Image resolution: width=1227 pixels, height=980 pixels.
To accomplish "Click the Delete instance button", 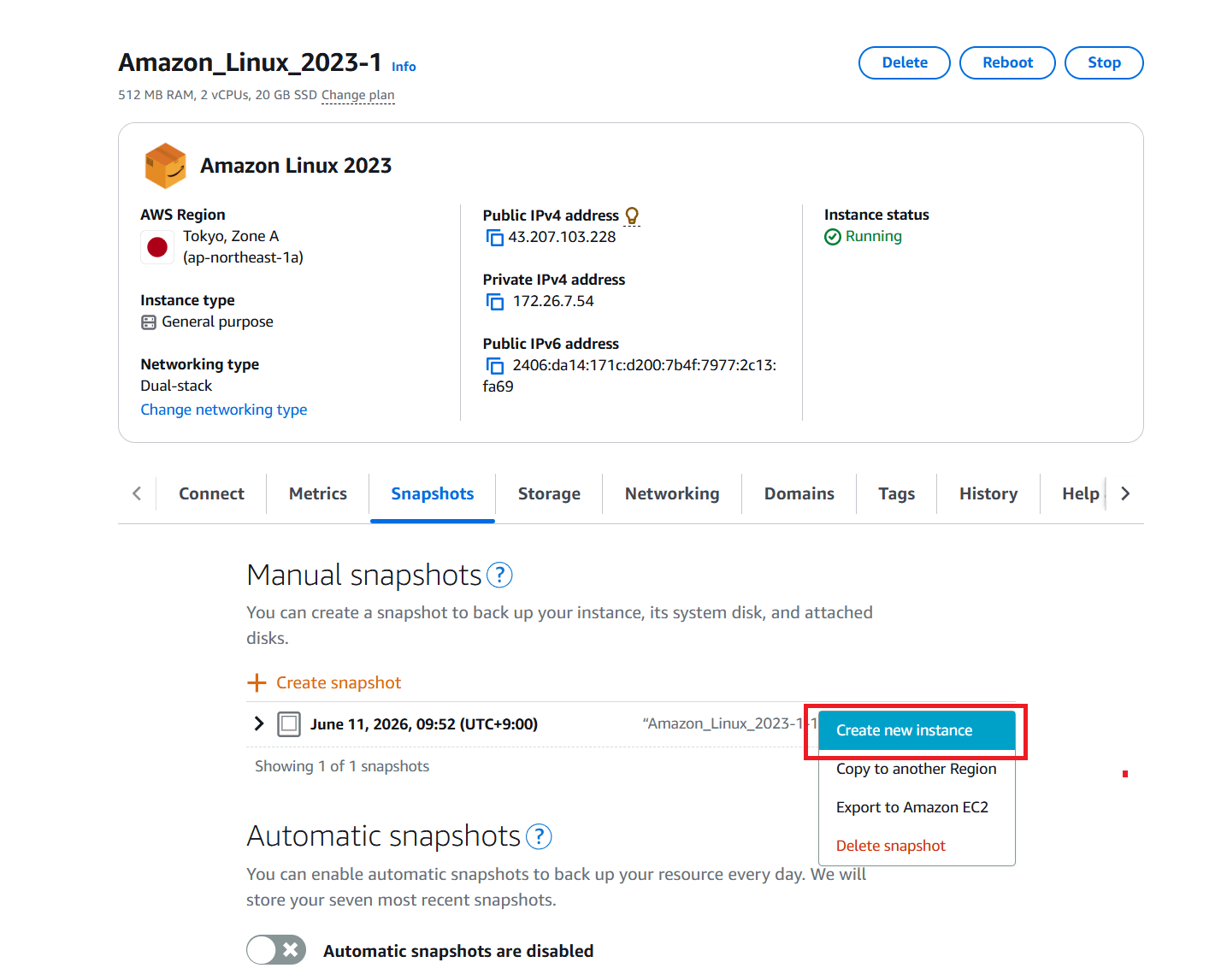I will (905, 62).
